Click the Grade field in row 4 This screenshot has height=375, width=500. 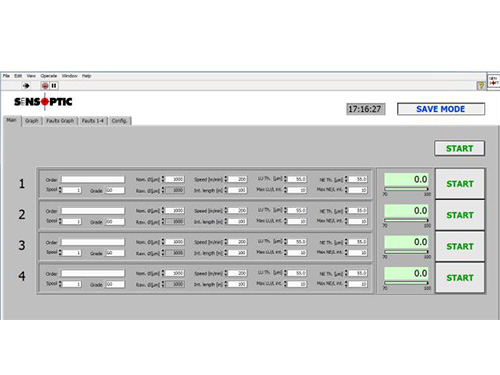pyautogui.click(x=115, y=284)
